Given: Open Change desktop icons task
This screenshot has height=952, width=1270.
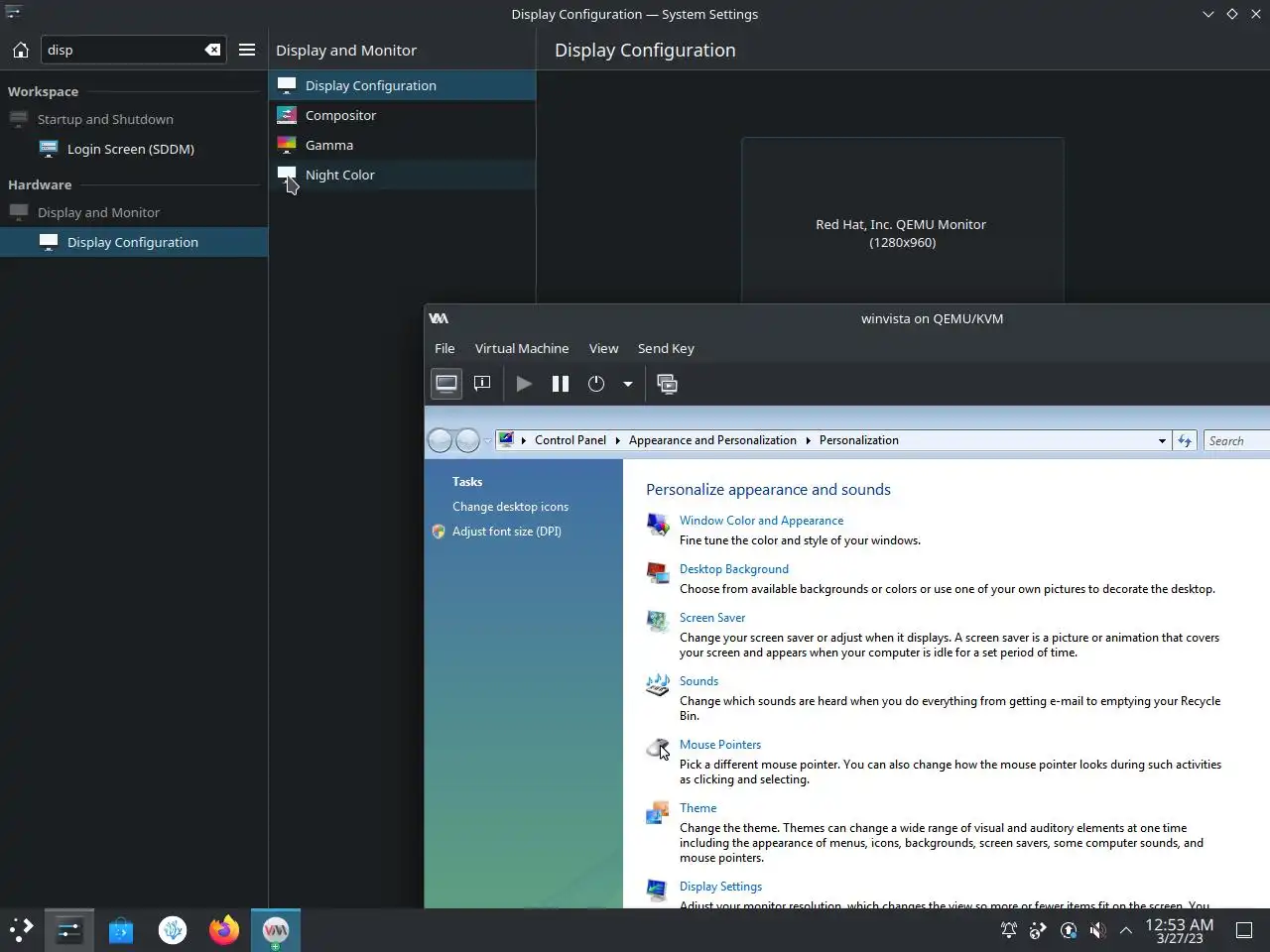Looking at the screenshot, I should pos(510,507).
